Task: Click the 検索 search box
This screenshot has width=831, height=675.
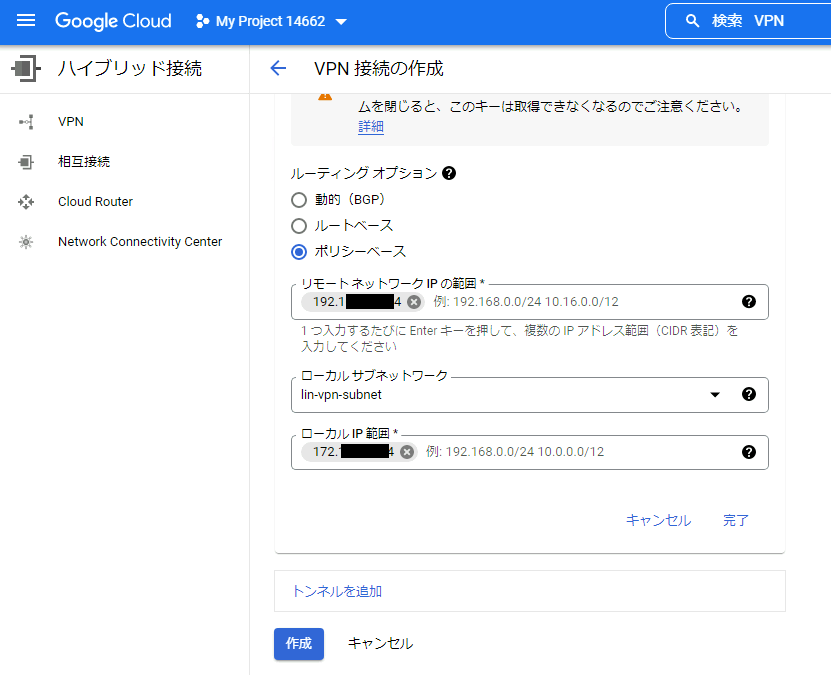Action: coord(748,21)
